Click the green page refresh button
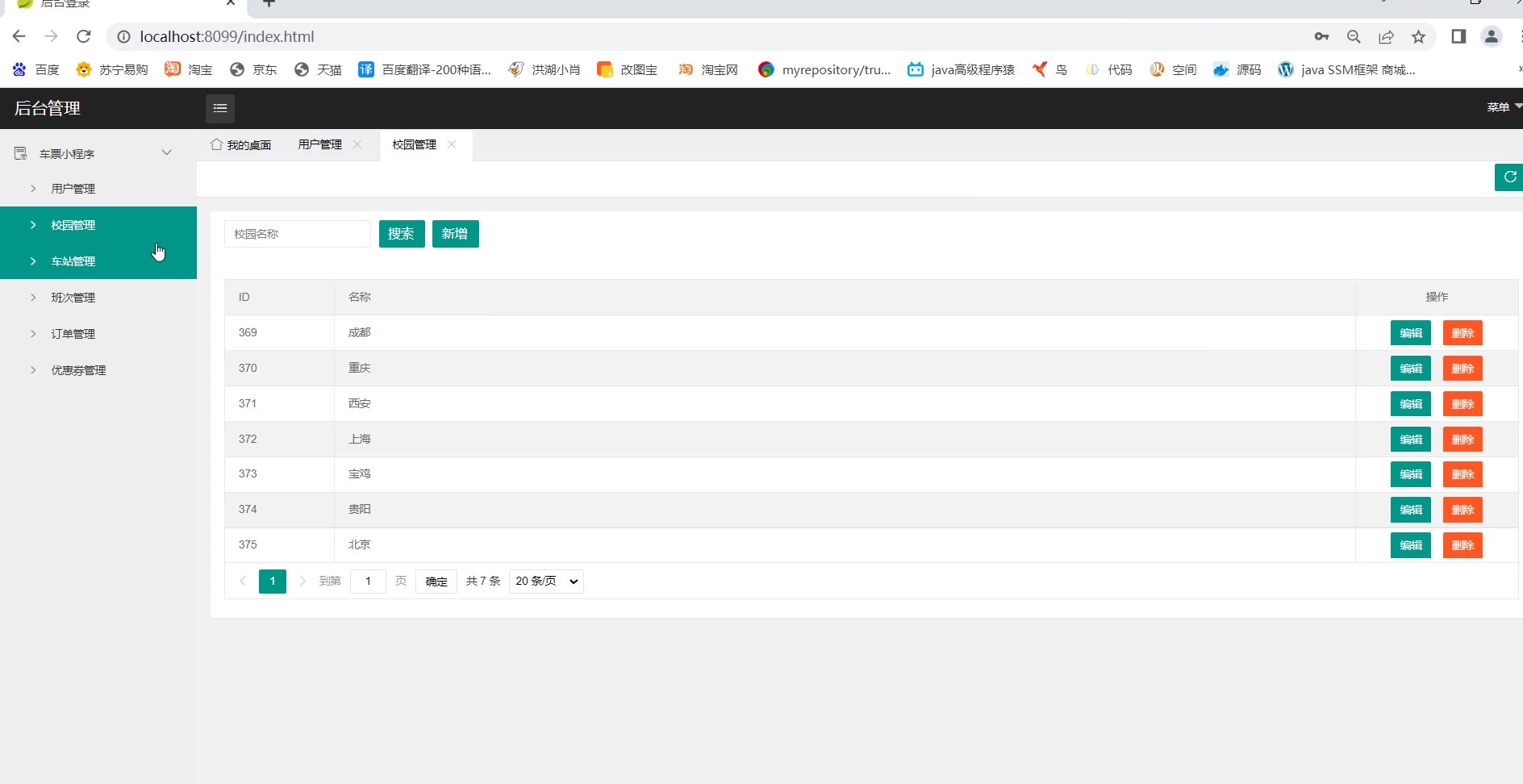This screenshot has height=784, width=1523. tap(1508, 177)
